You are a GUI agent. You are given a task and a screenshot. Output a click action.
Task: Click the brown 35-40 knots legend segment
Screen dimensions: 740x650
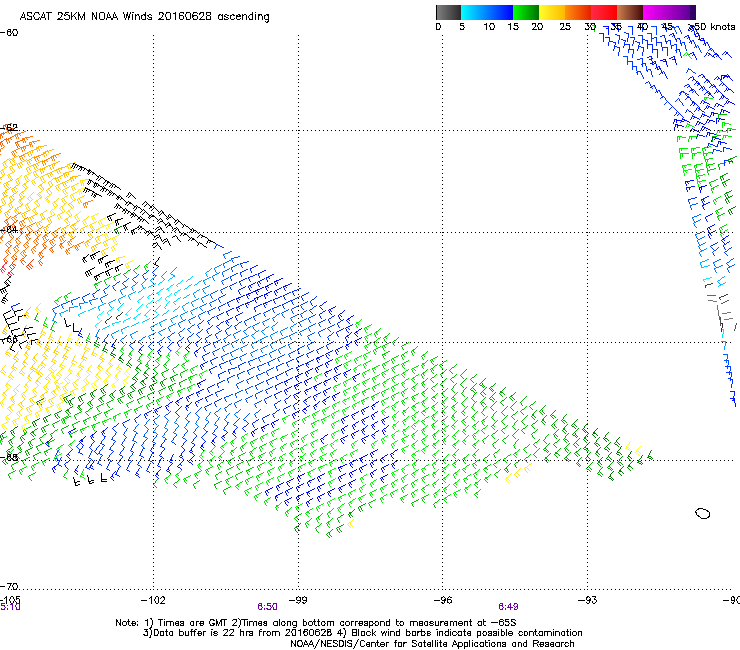pyautogui.click(x=630, y=12)
